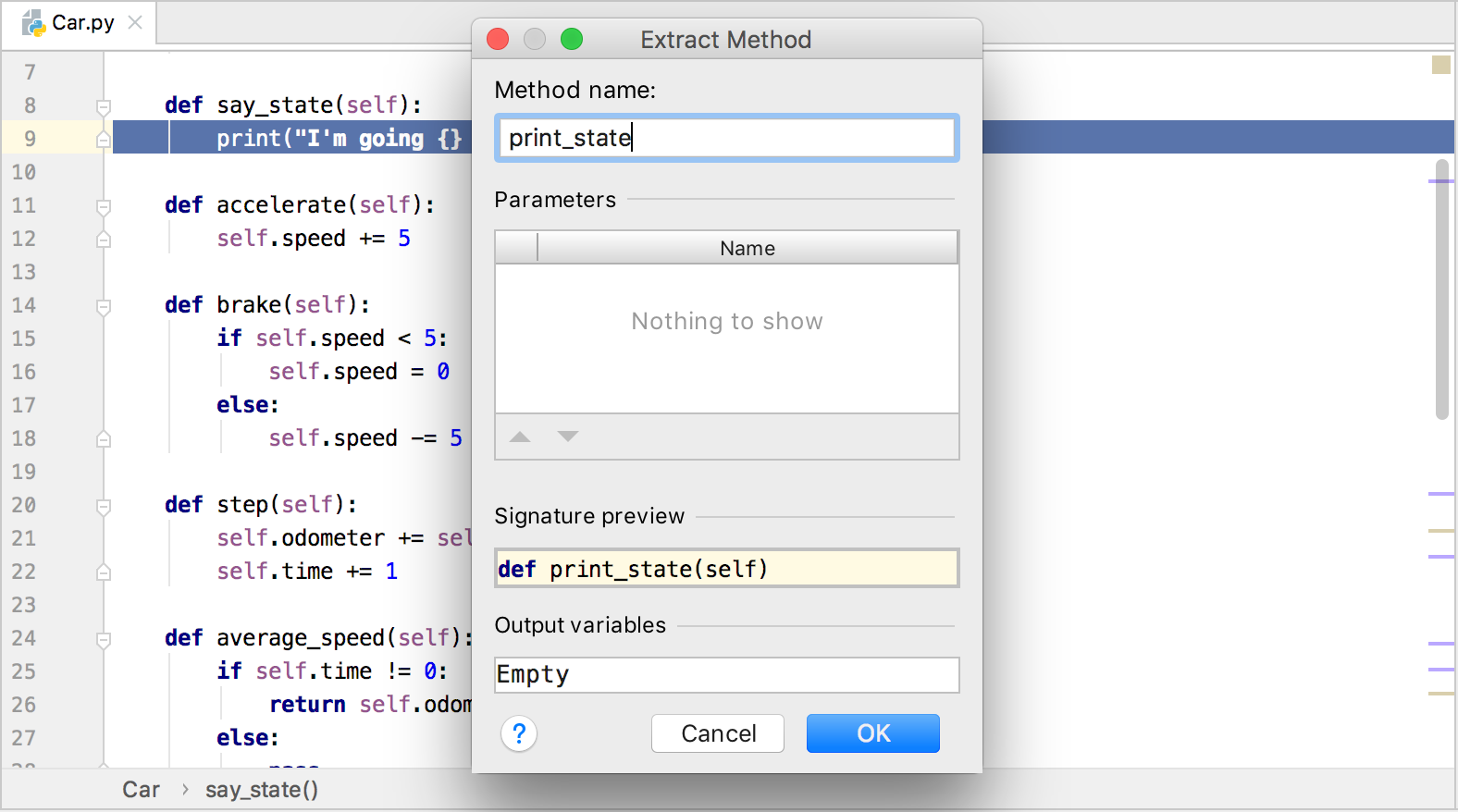Collapse the accelerate method fold marker
Screen dimensions: 1458x812
pyautogui.click(x=104, y=206)
